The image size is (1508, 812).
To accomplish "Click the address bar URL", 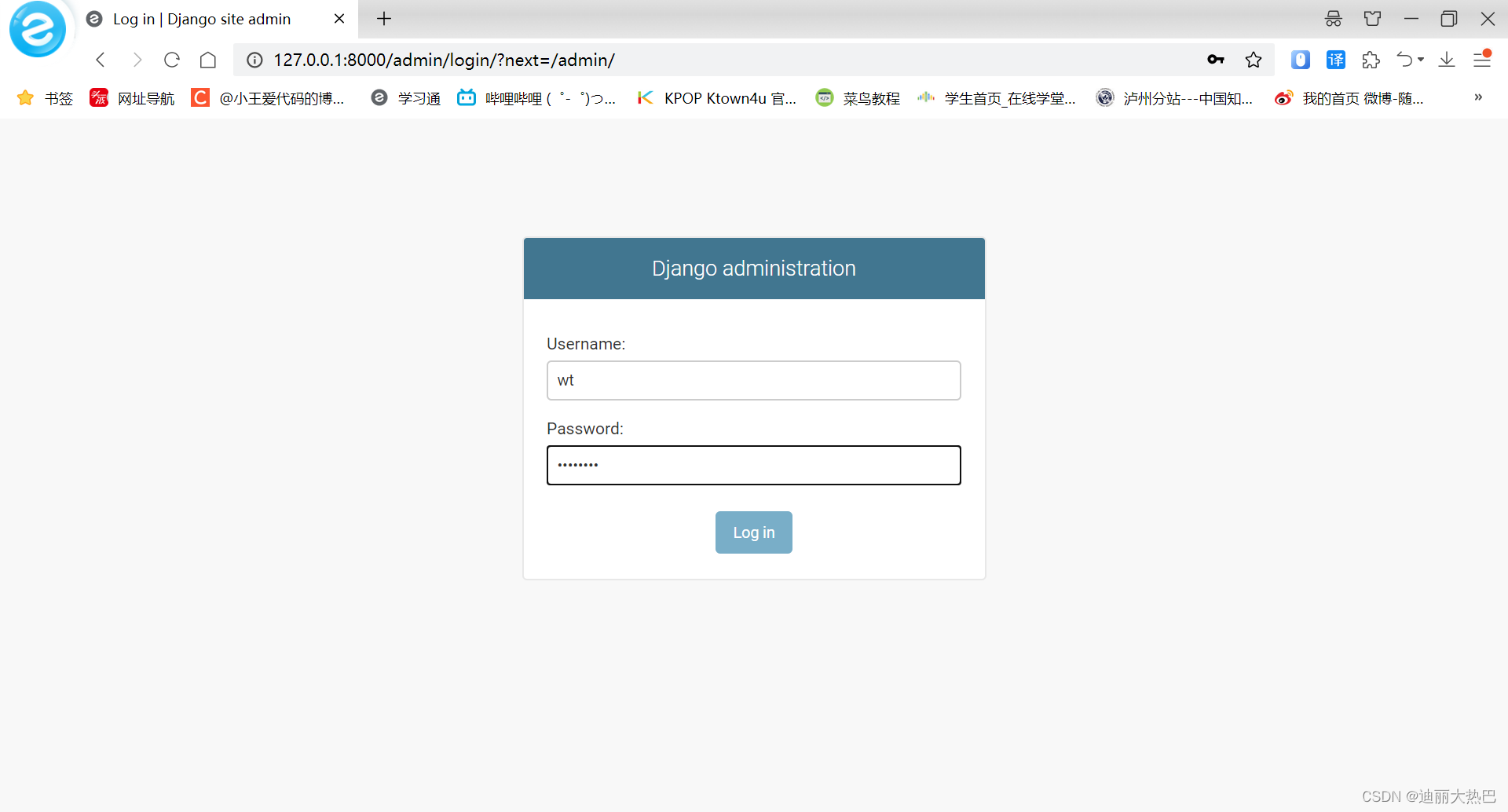I will (444, 60).
